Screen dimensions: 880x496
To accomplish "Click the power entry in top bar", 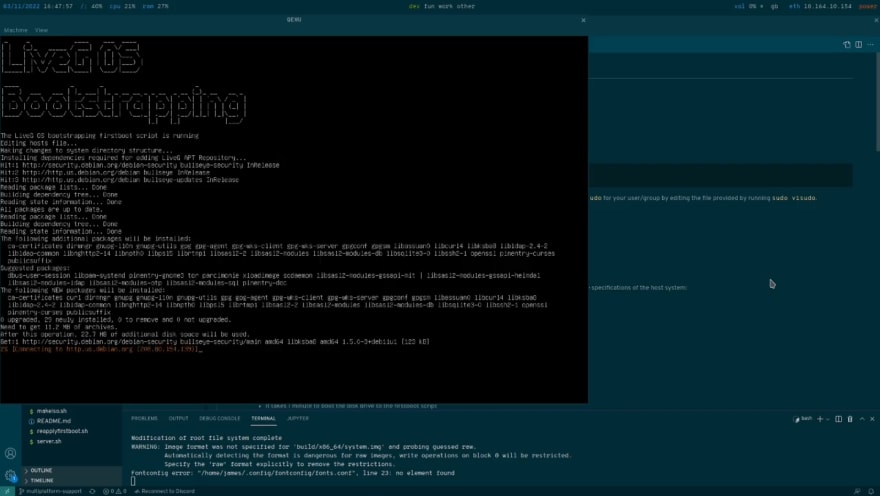I will point(868,6).
